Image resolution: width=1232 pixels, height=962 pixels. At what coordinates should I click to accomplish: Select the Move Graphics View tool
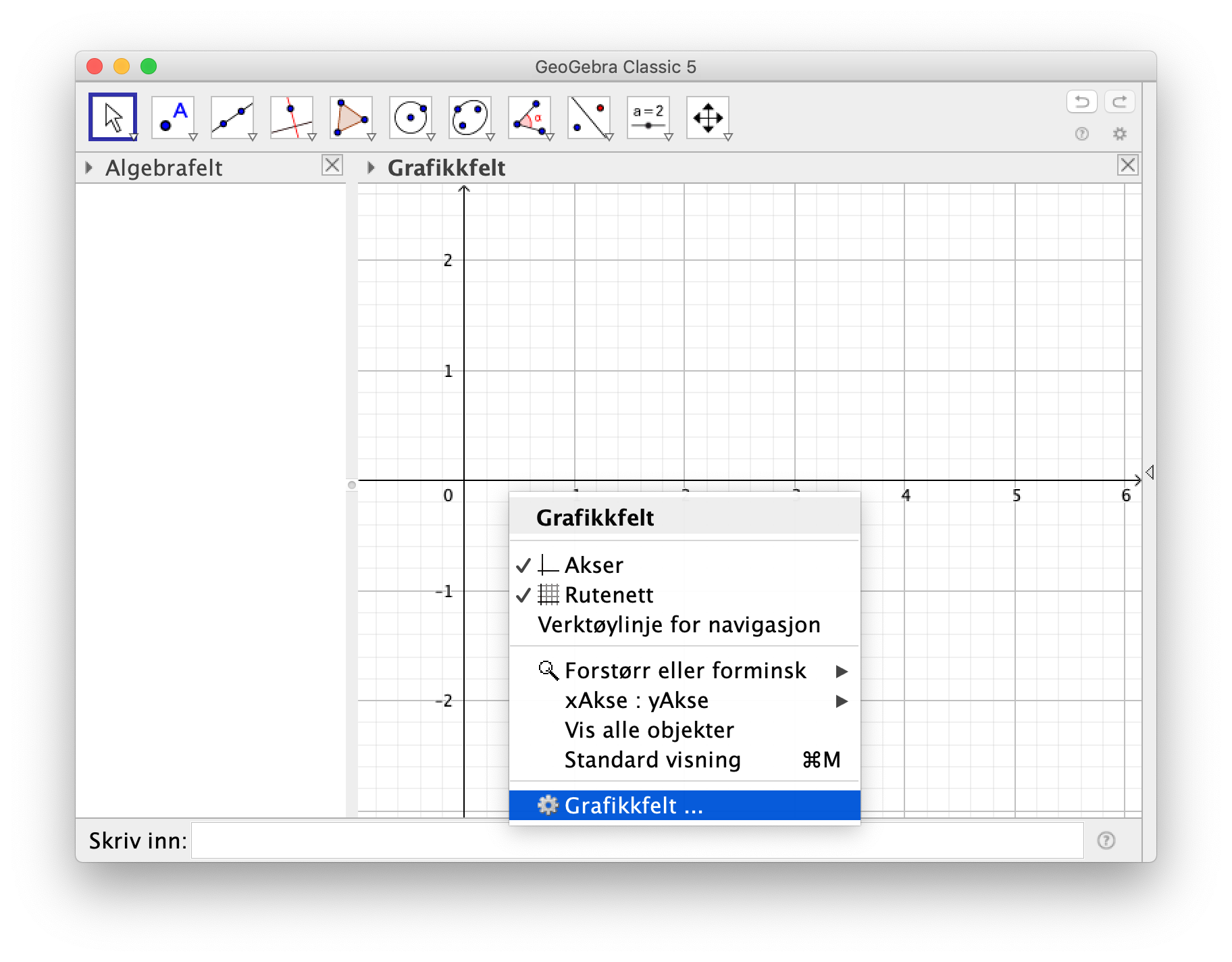[708, 117]
